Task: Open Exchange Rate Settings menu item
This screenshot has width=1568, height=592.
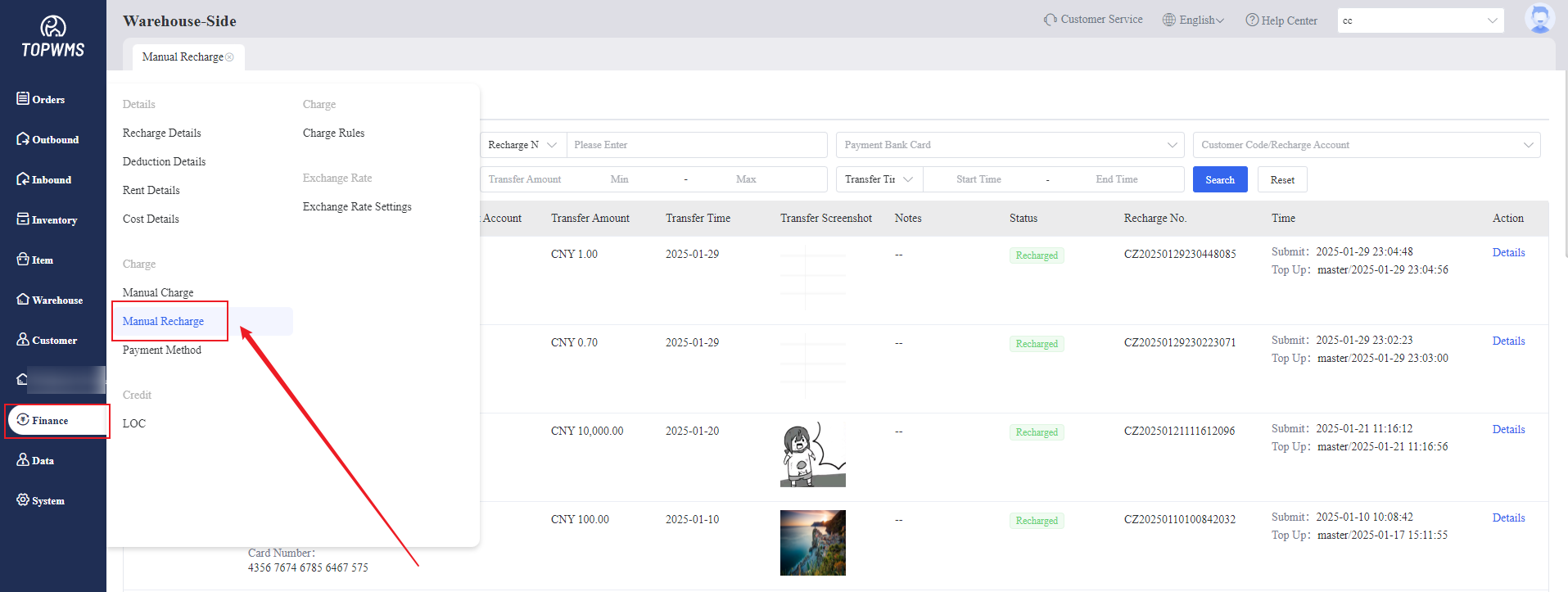Action: coord(357,206)
